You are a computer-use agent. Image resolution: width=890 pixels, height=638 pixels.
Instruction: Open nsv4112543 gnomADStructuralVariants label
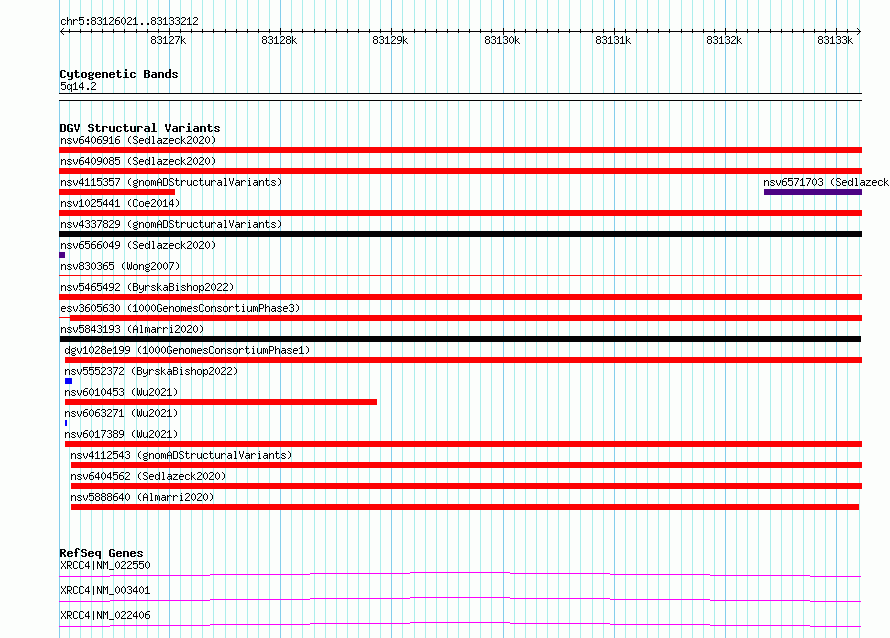[x=181, y=455]
